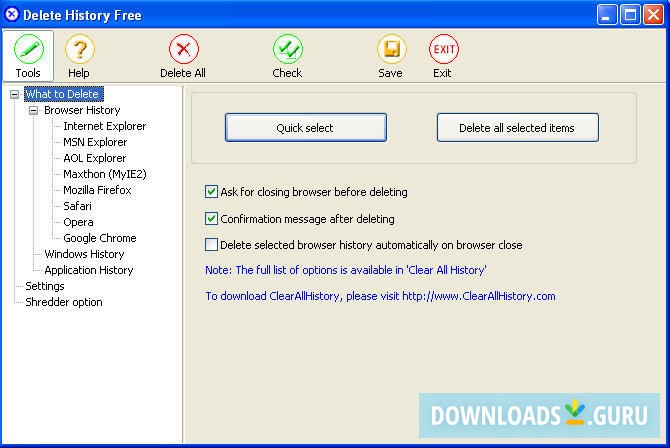
Task: Click the Delete All red X icon
Action: tap(183, 49)
